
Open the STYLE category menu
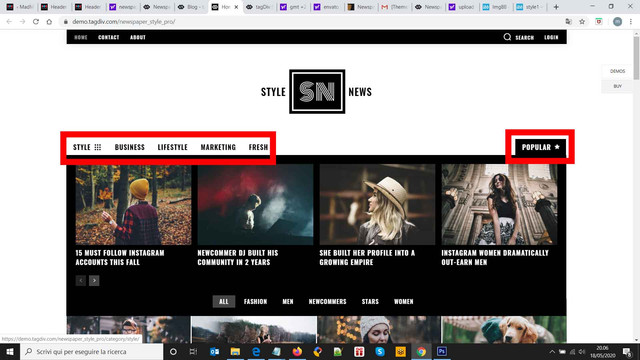[x=82, y=147]
